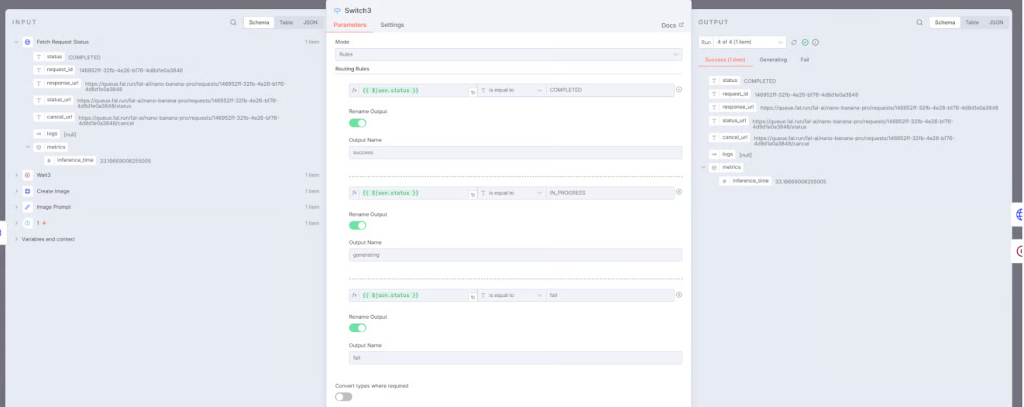
Task: Switch INPUT view to JSON
Action: pos(310,22)
